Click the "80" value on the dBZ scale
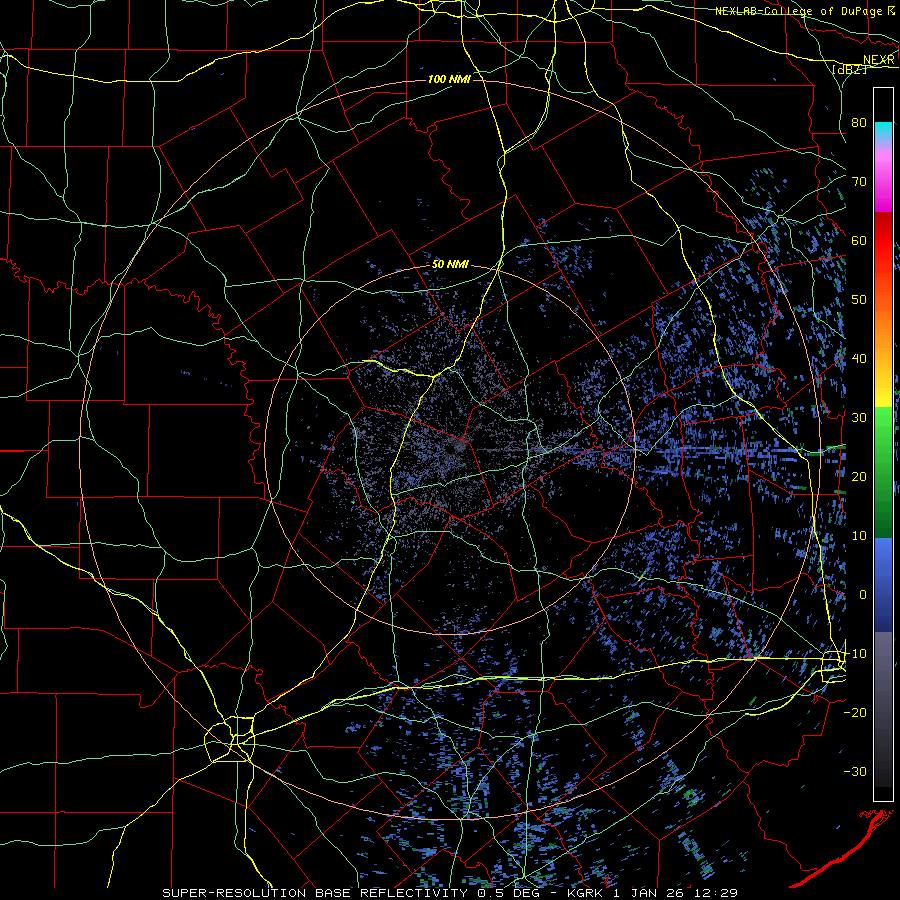Image resolution: width=900 pixels, height=900 pixels. tap(859, 122)
